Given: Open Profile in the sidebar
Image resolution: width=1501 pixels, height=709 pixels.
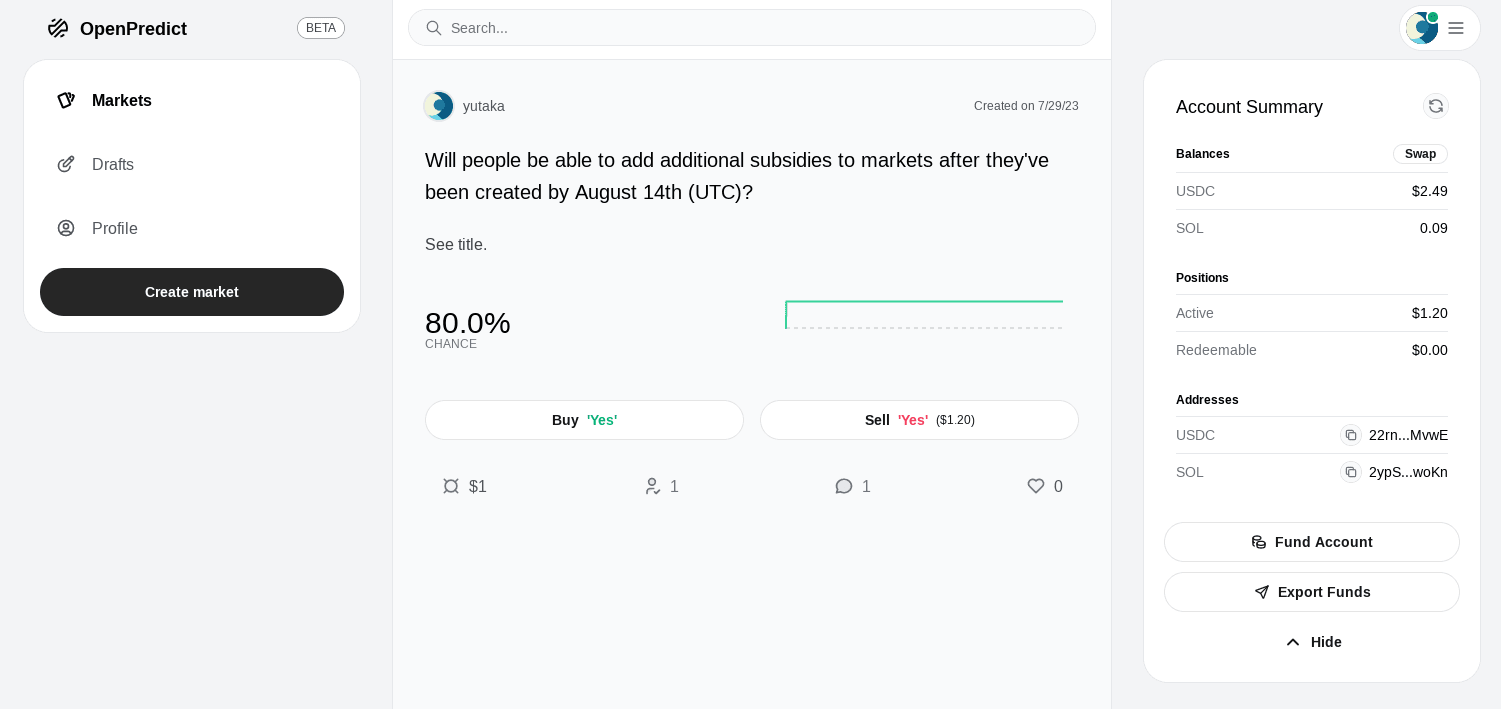Looking at the screenshot, I should click(x=114, y=228).
